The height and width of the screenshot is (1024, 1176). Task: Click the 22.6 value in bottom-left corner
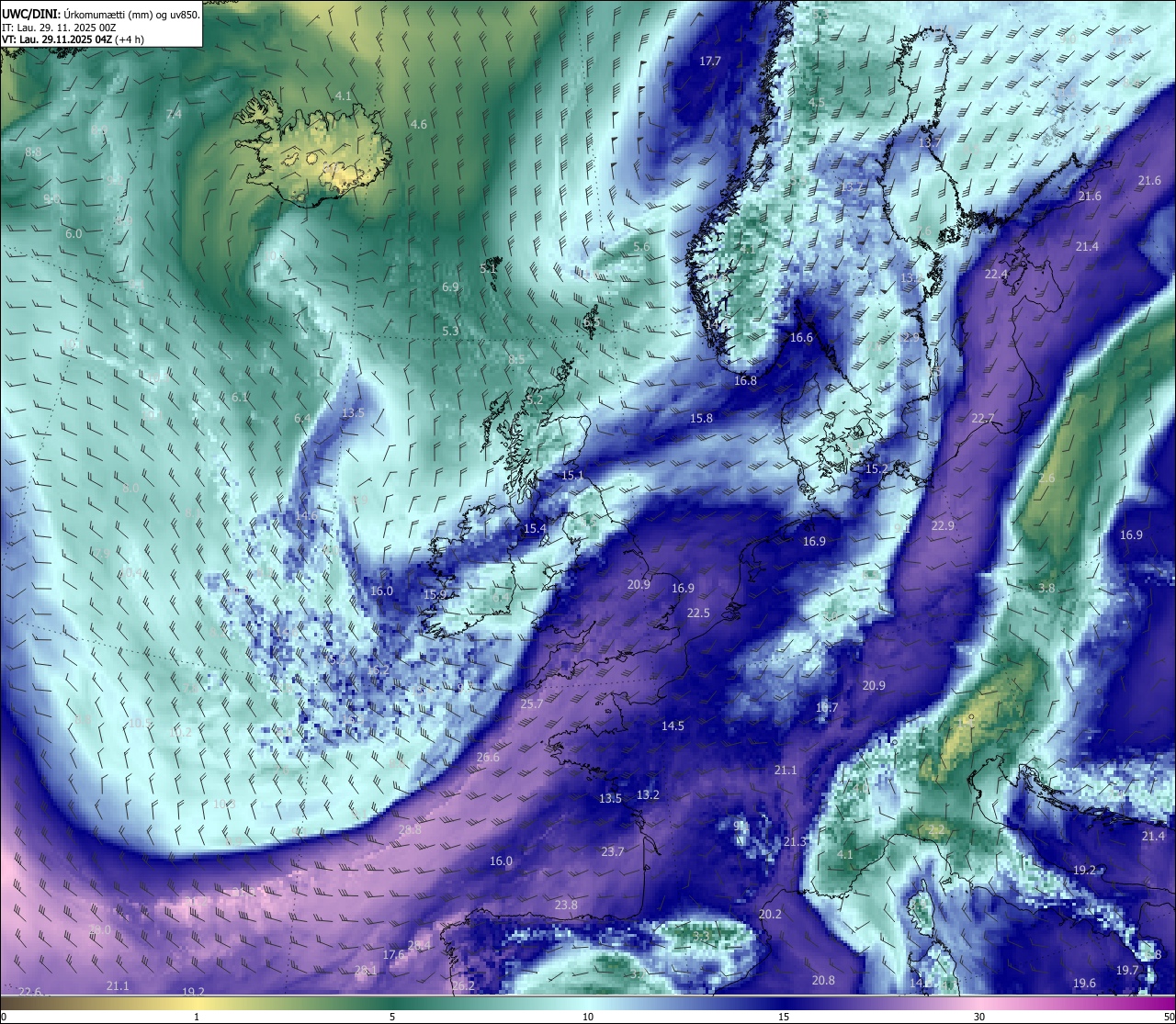(30, 992)
